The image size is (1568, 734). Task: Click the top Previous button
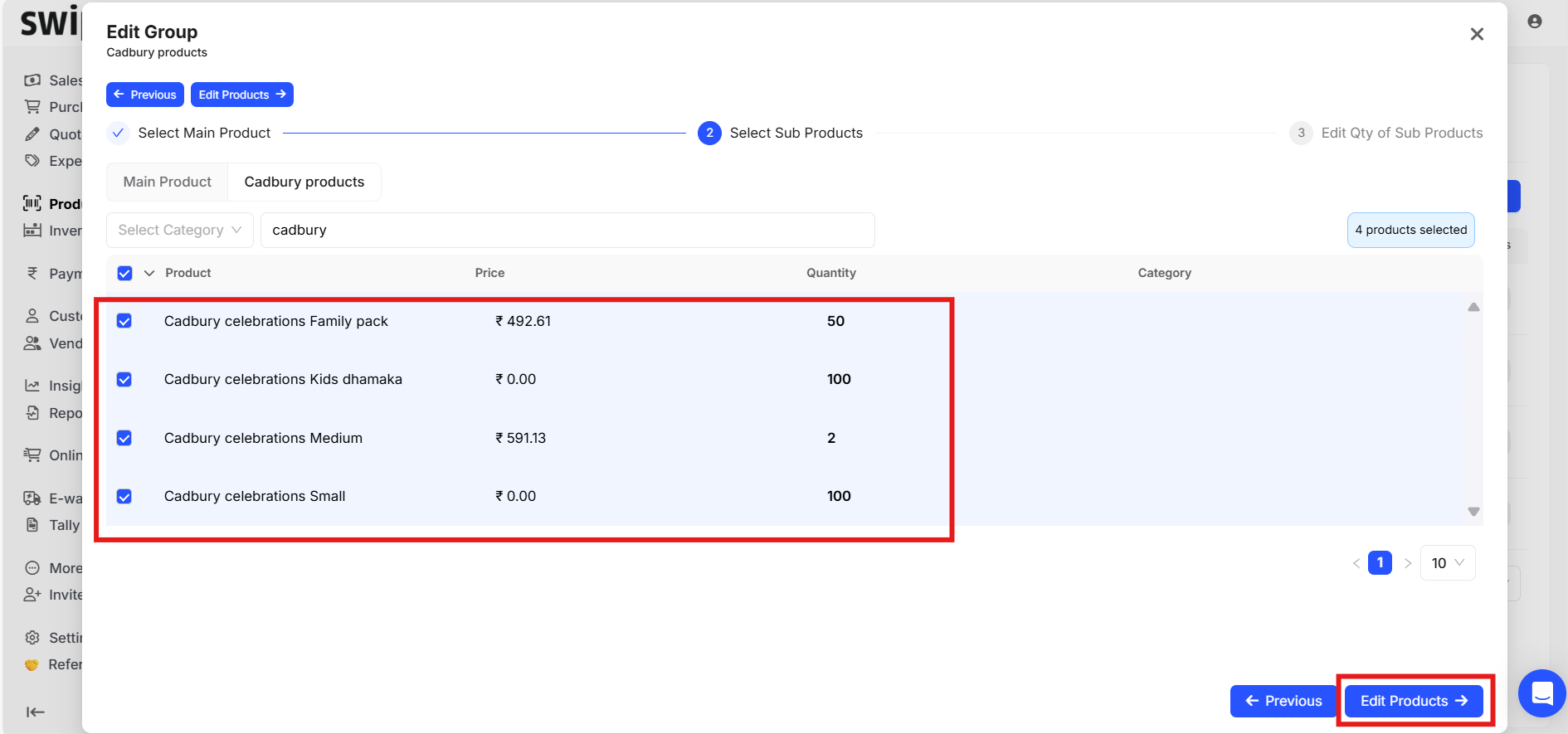(145, 95)
